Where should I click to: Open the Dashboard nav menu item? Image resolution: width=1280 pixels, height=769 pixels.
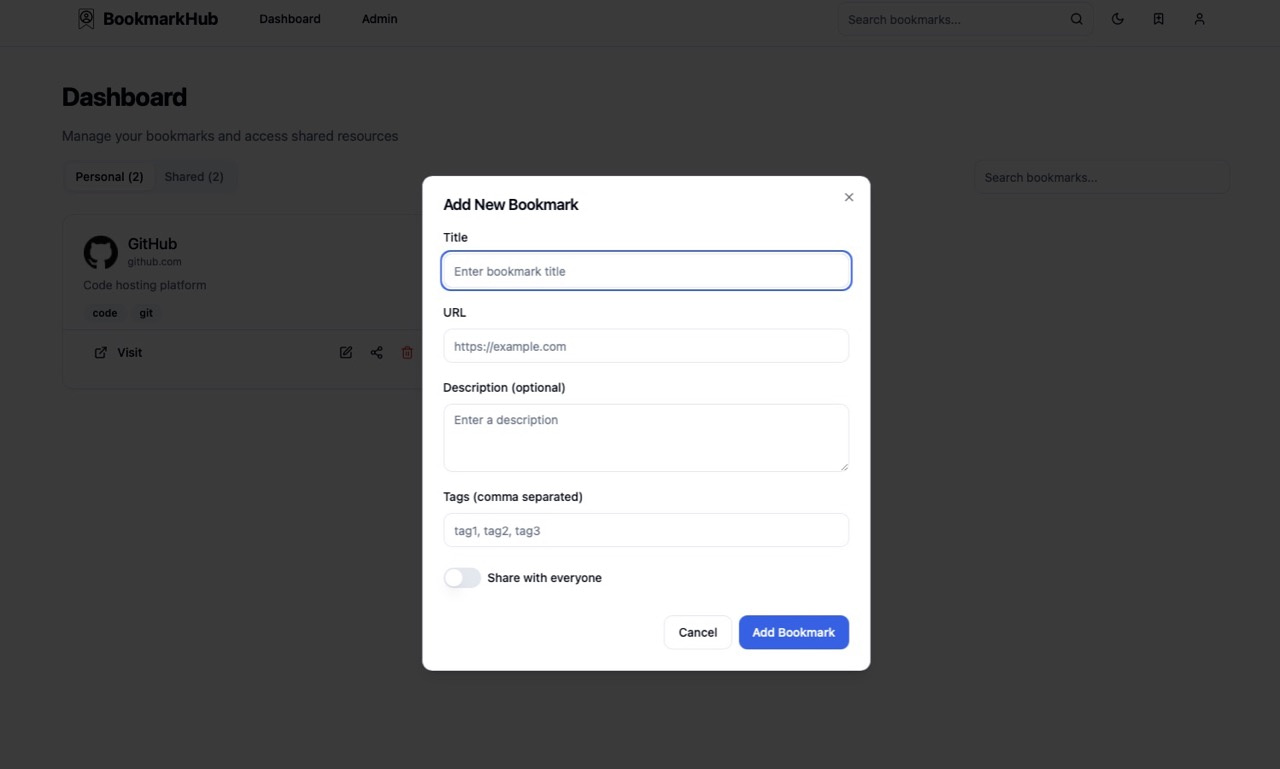[290, 19]
